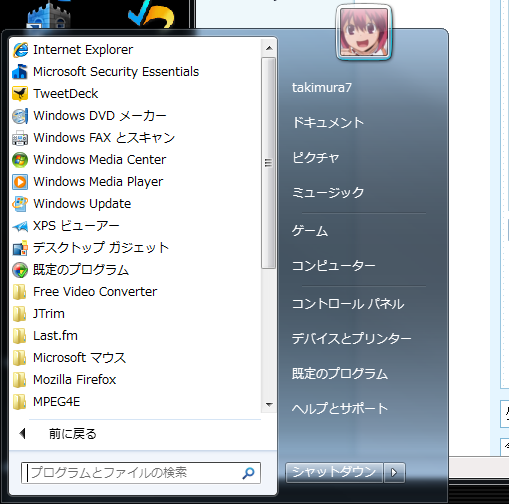Click the 既定のプログラム icon in the program list
Image resolution: width=509 pixels, height=504 pixels.
(20, 270)
